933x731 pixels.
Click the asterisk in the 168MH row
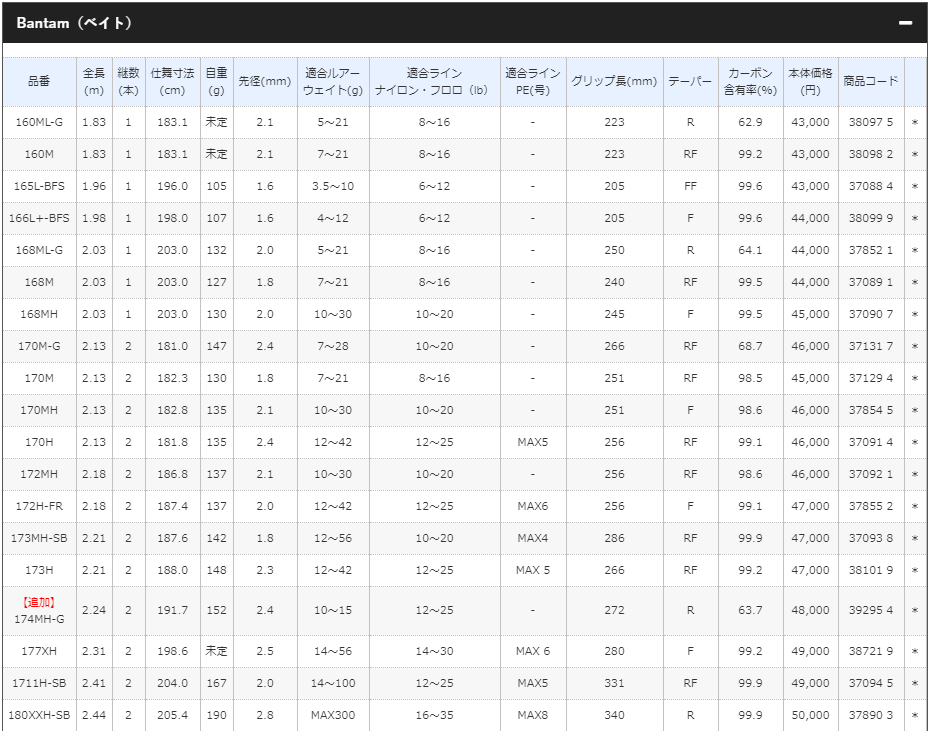pos(914,314)
